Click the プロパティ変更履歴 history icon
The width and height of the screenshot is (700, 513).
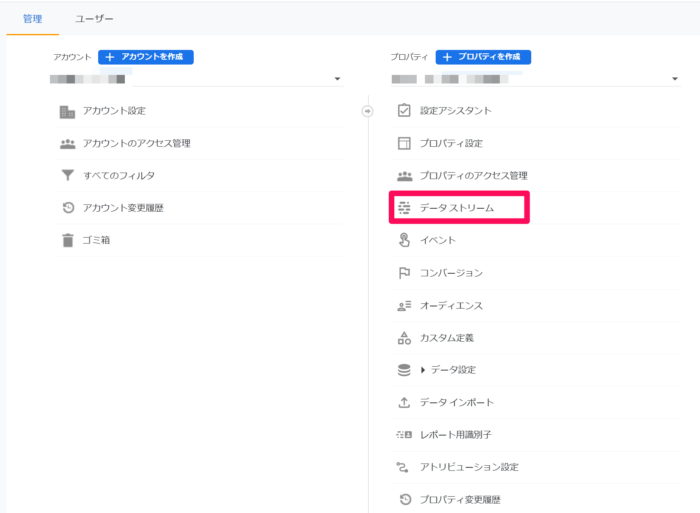(x=405, y=499)
